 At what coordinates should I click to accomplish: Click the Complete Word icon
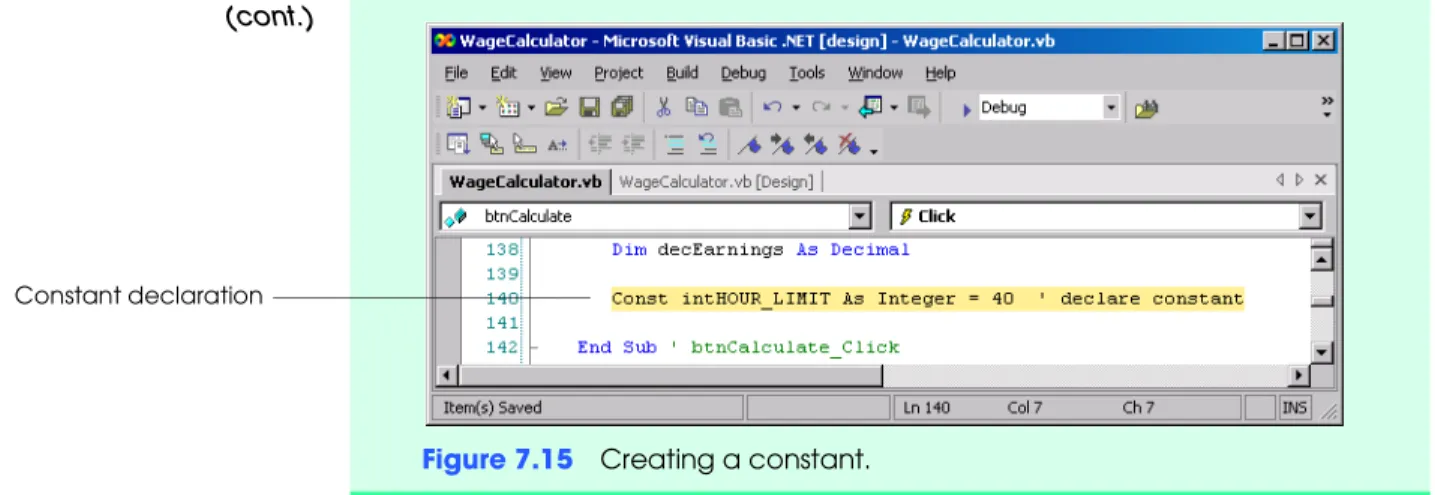pos(557,146)
